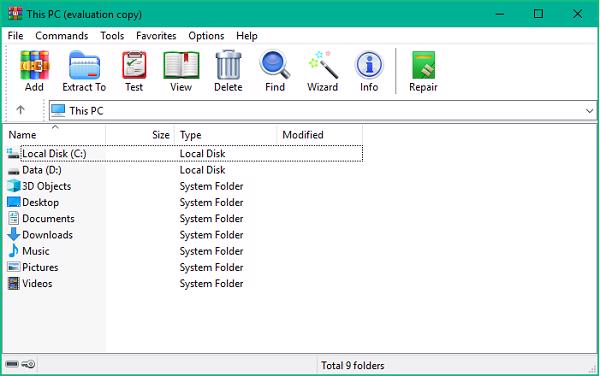600x376 pixels.
Task: Select the Delete trash can icon
Action: pos(228,65)
